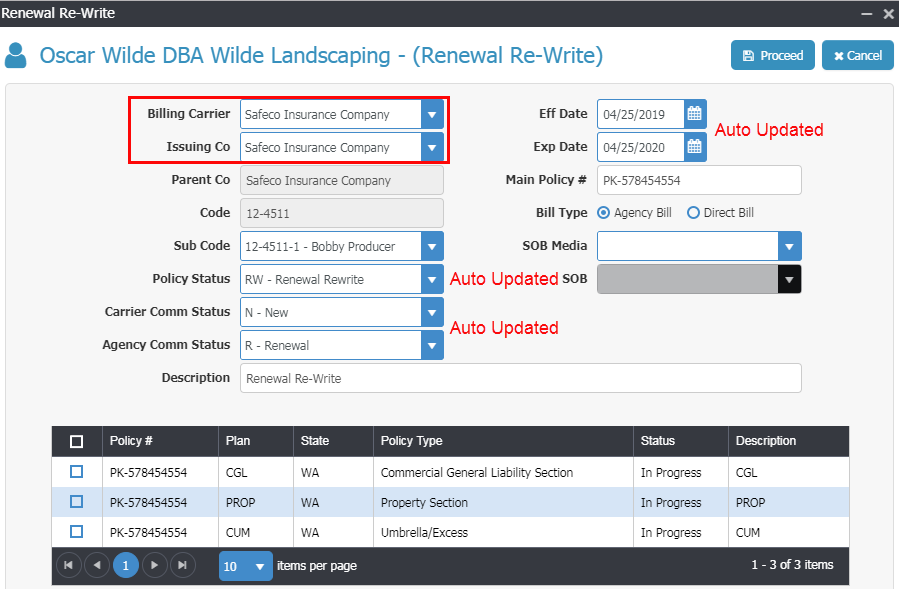Expand the Issuing Co dropdown
The height and width of the screenshot is (589, 899).
pos(432,147)
